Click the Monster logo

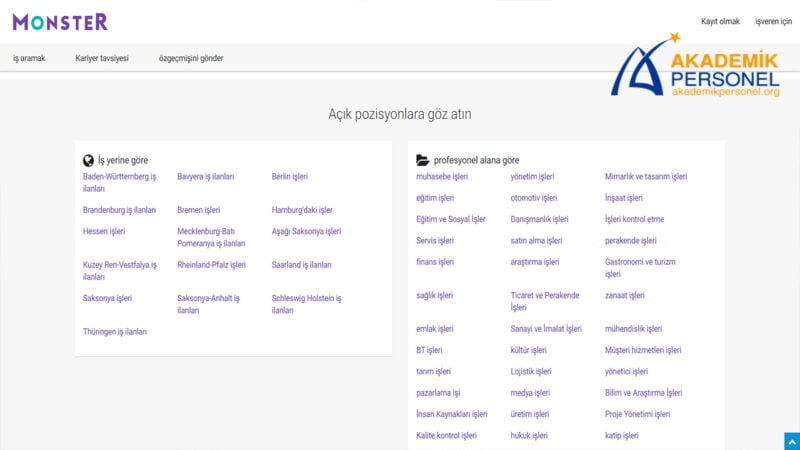(x=60, y=21)
